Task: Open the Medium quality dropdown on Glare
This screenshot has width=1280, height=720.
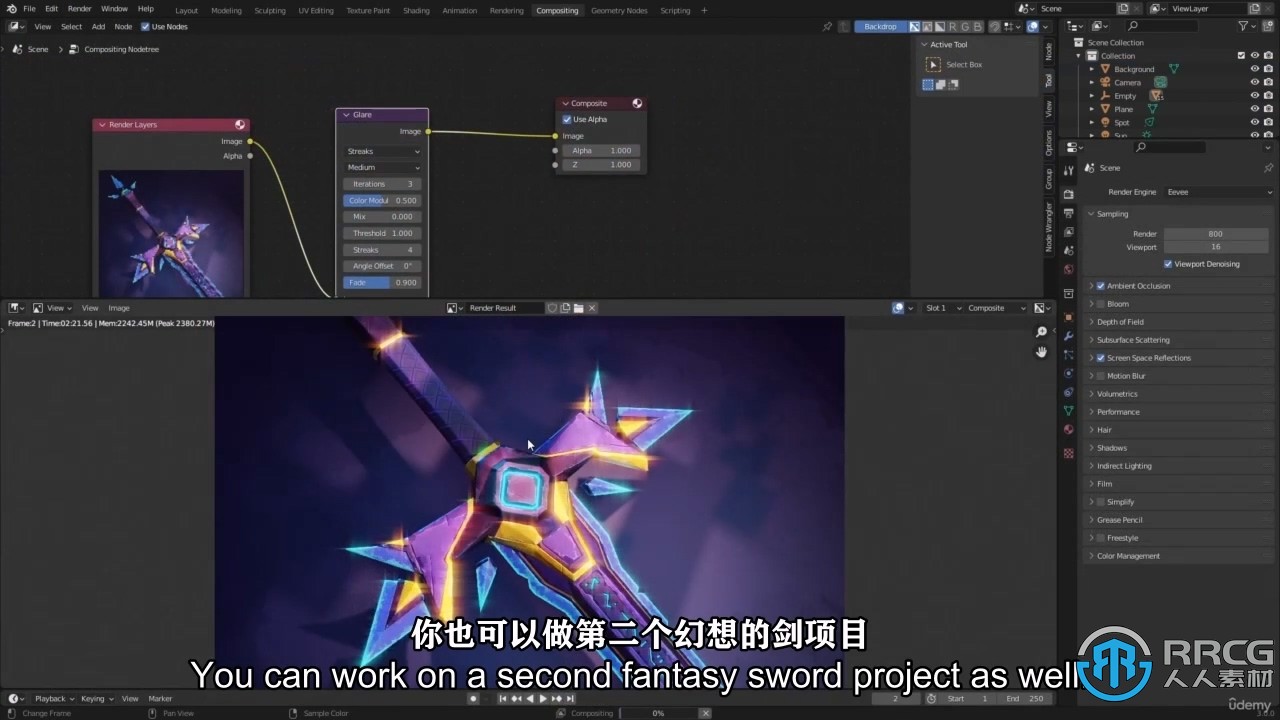Action: click(383, 168)
